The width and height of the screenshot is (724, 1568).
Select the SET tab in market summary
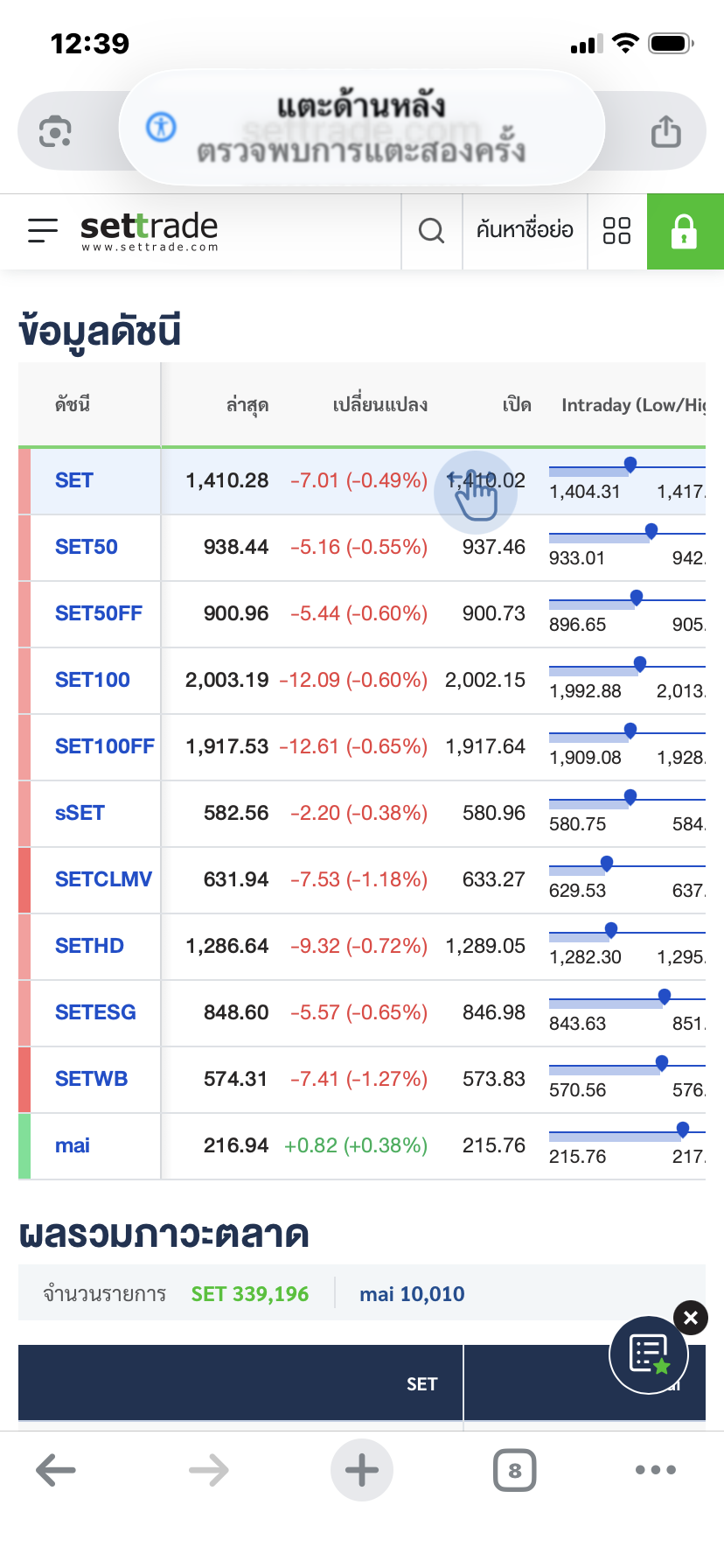[x=421, y=1383]
